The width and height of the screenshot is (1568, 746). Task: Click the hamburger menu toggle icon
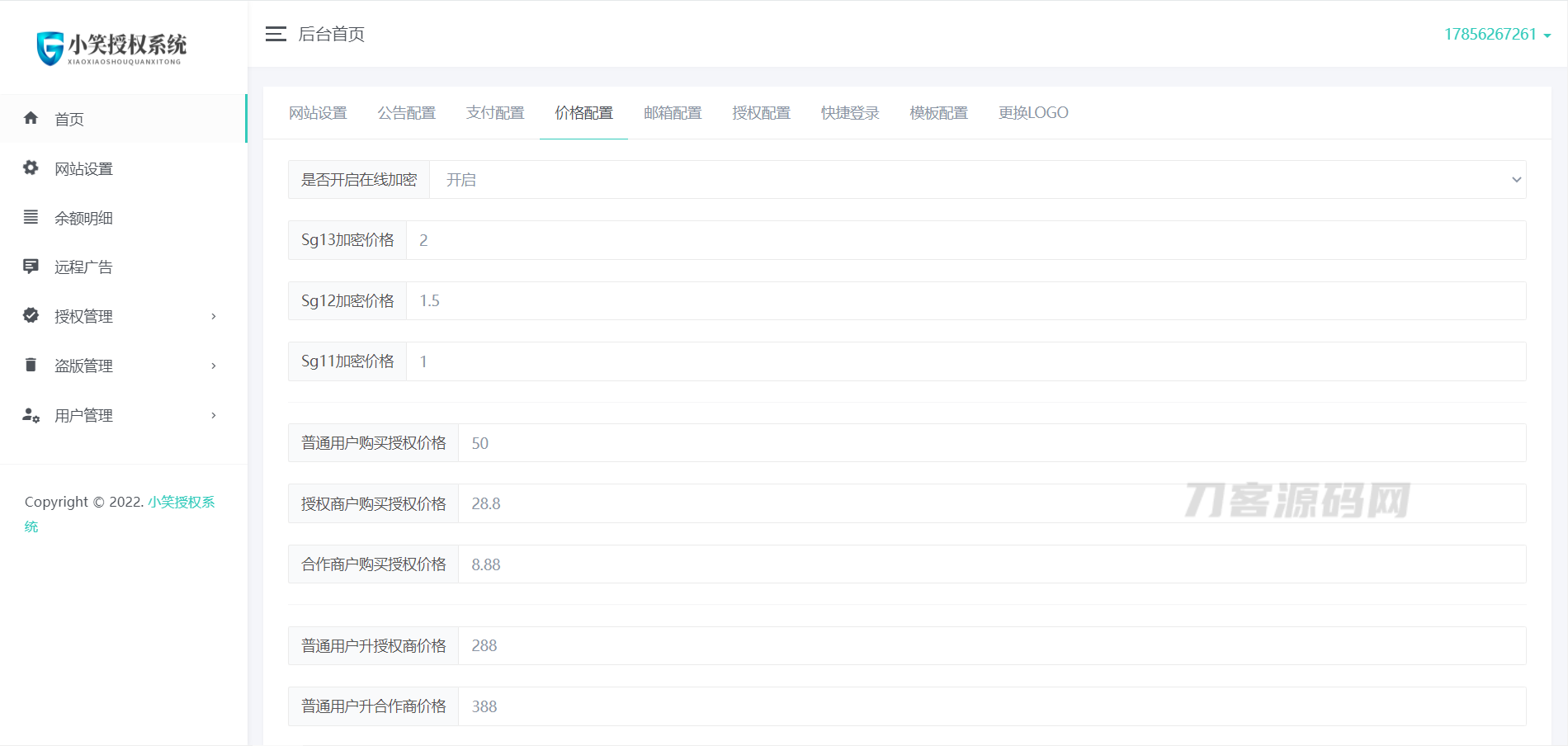[276, 34]
